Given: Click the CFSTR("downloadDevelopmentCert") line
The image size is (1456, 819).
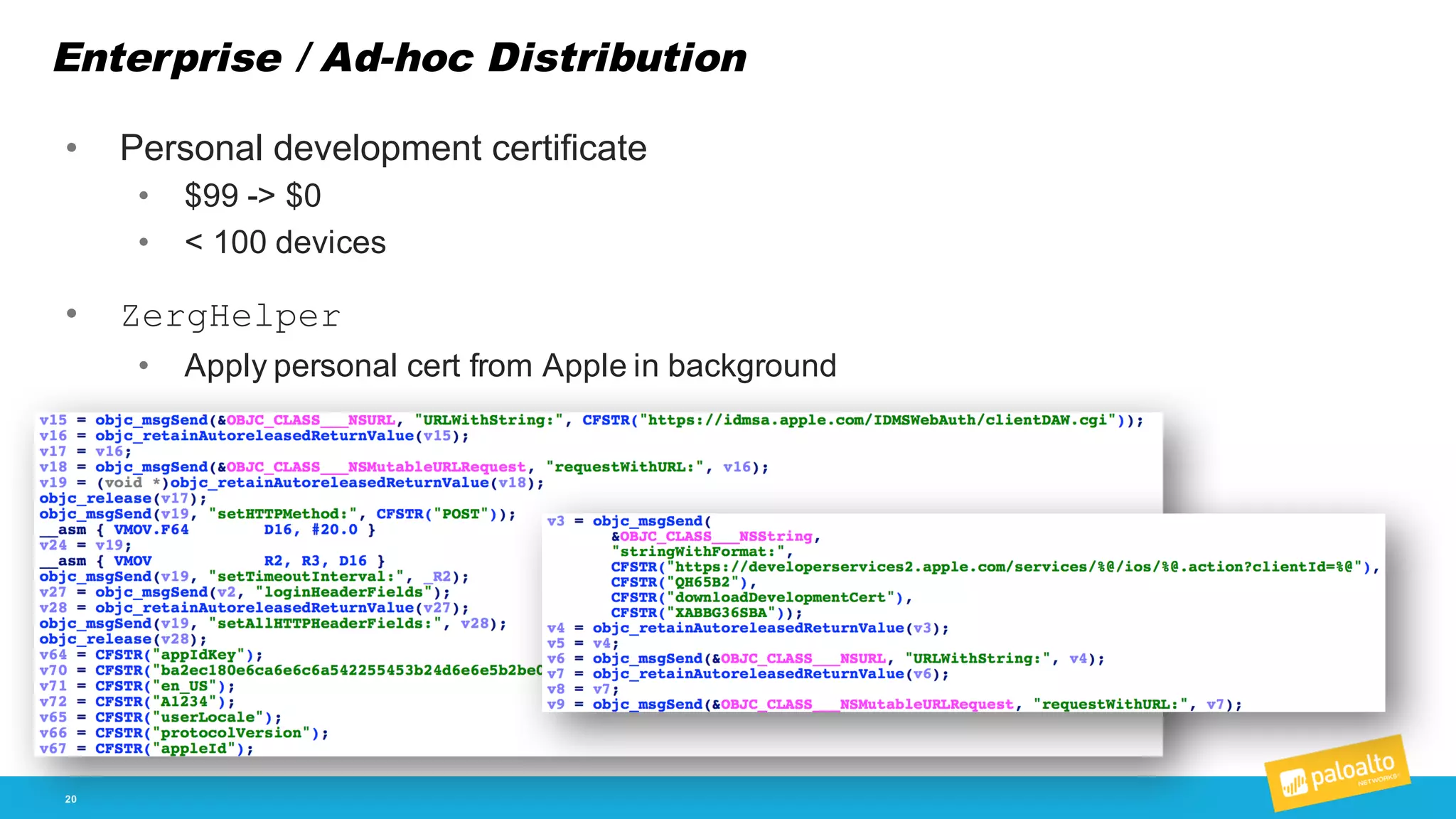Looking at the screenshot, I should pos(761,597).
